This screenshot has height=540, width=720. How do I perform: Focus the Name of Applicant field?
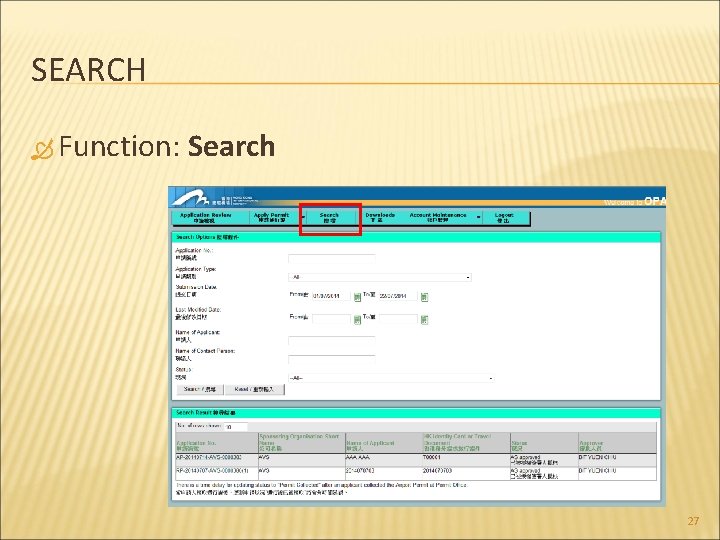click(x=332, y=340)
